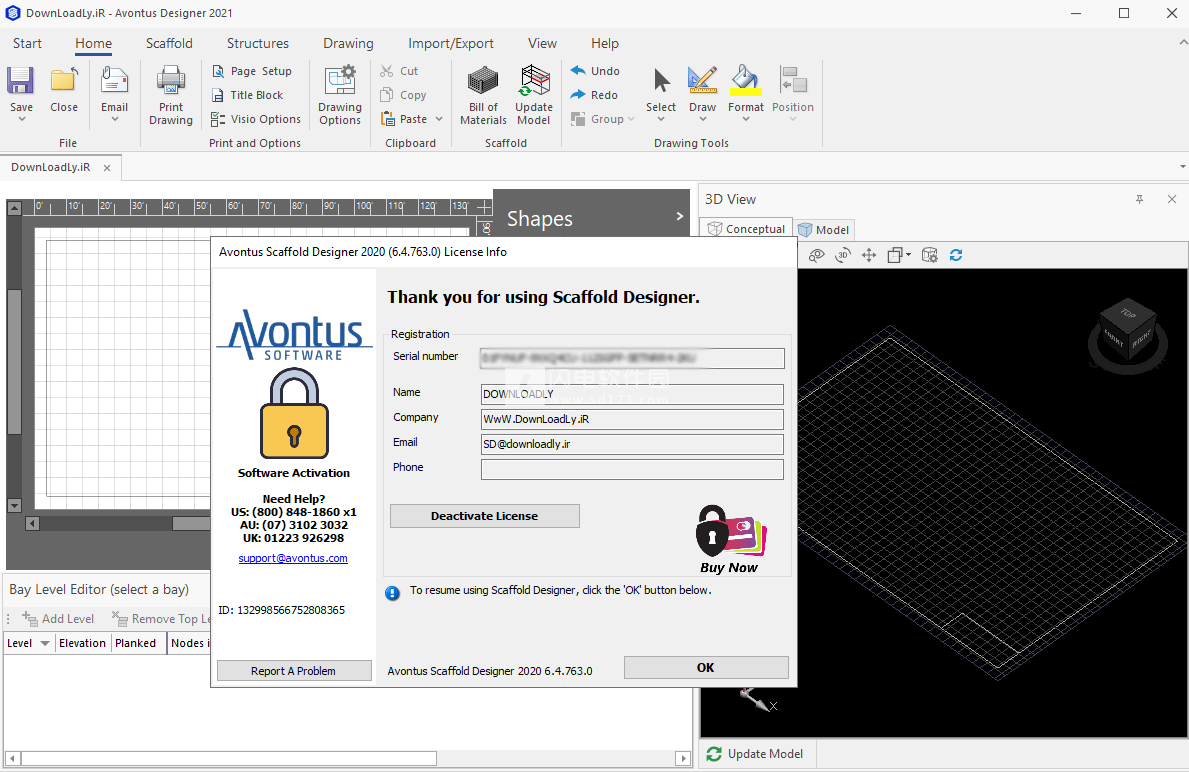Click the Cut scissors icon

pos(387,71)
